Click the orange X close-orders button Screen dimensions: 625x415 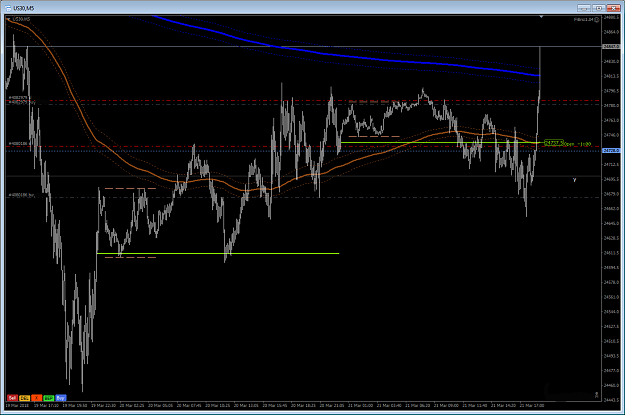click(37, 398)
